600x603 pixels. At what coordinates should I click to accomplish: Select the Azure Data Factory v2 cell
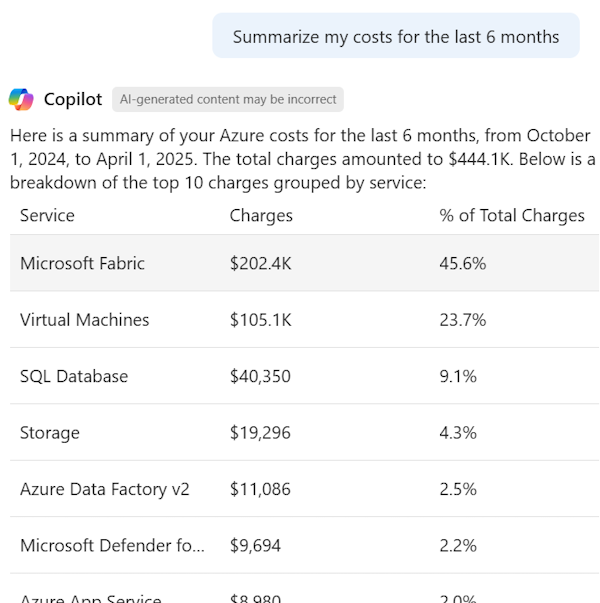[104, 489]
